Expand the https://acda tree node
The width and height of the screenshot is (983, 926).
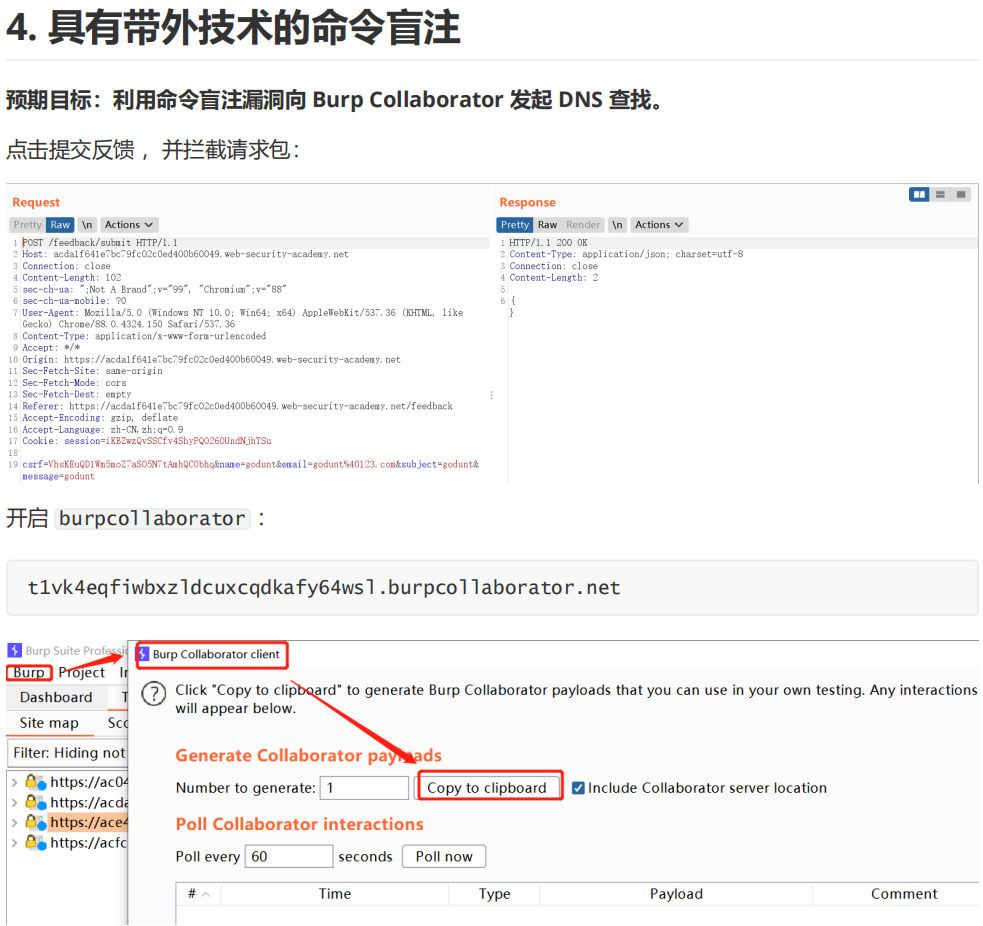14,802
